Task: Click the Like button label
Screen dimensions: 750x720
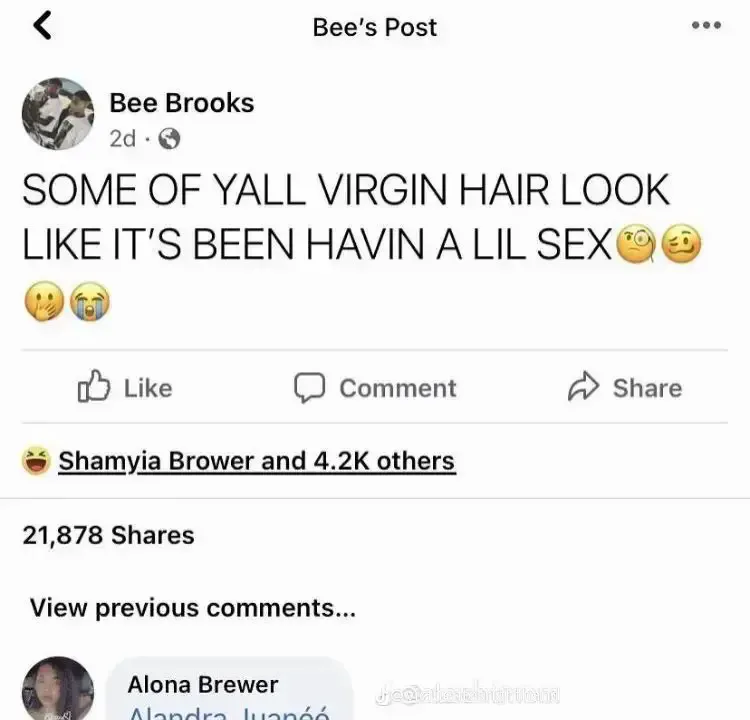Action: coord(148,388)
